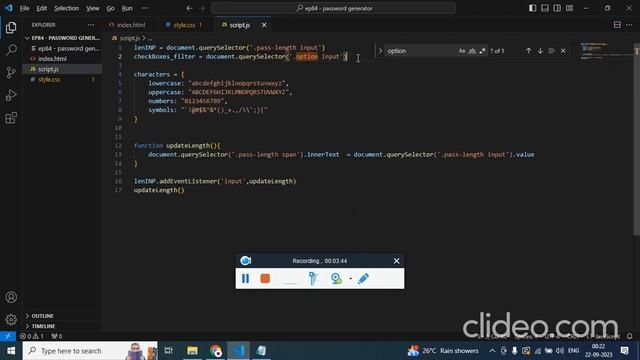Split the editor to the right
This screenshot has width=640, height=360.
click(617, 25)
